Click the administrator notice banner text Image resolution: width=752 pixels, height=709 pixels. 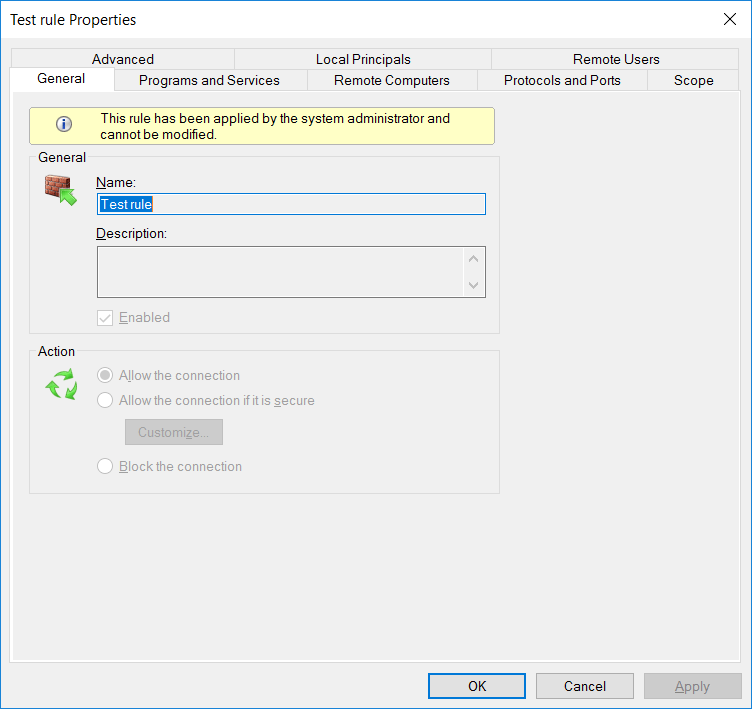point(275,126)
